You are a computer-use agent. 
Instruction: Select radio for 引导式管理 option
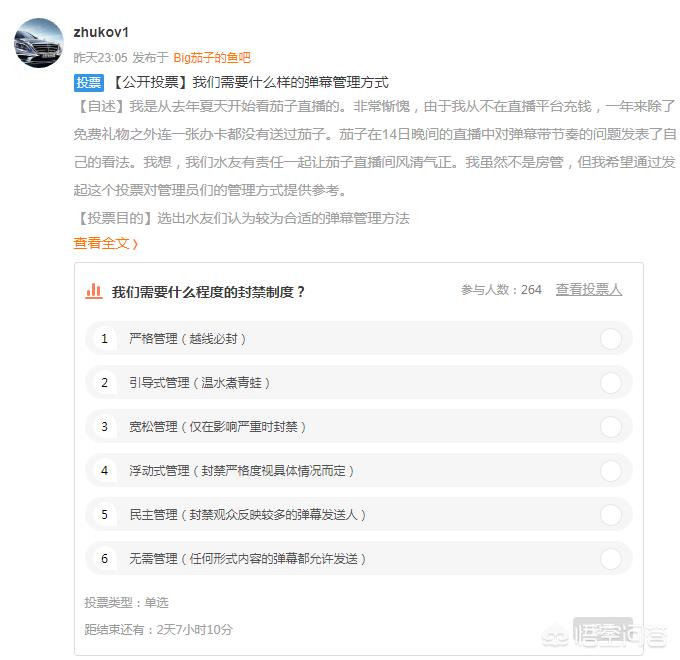coord(610,383)
